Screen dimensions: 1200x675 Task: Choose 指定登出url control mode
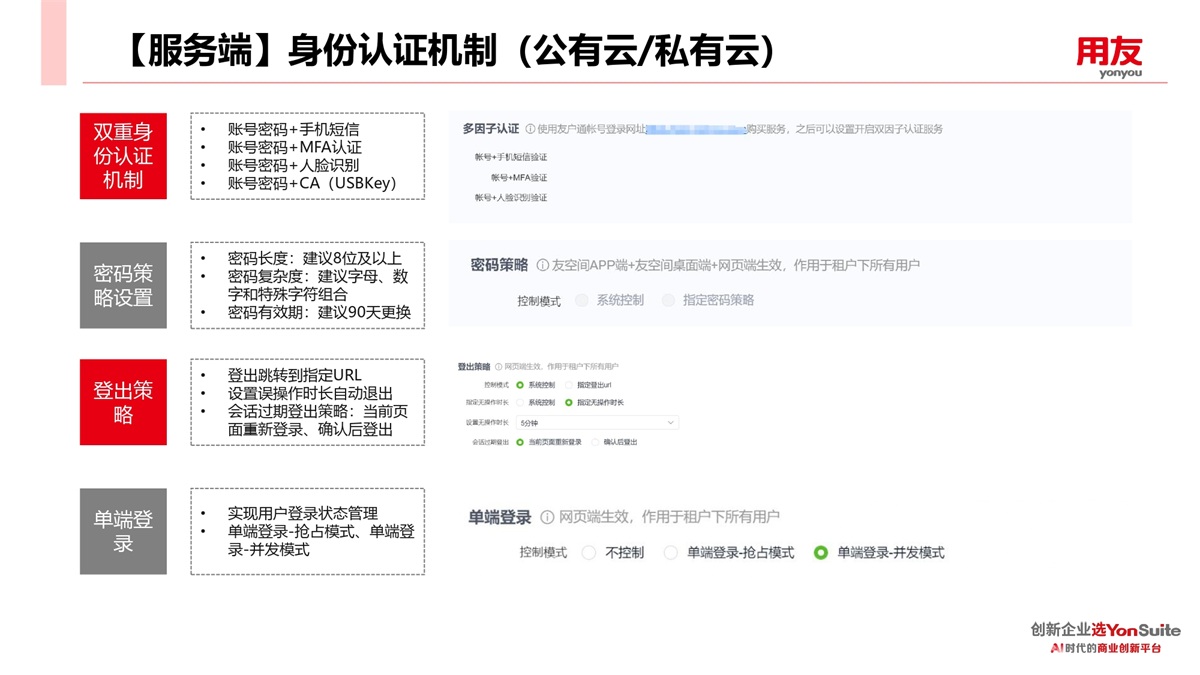pos(569,384)
